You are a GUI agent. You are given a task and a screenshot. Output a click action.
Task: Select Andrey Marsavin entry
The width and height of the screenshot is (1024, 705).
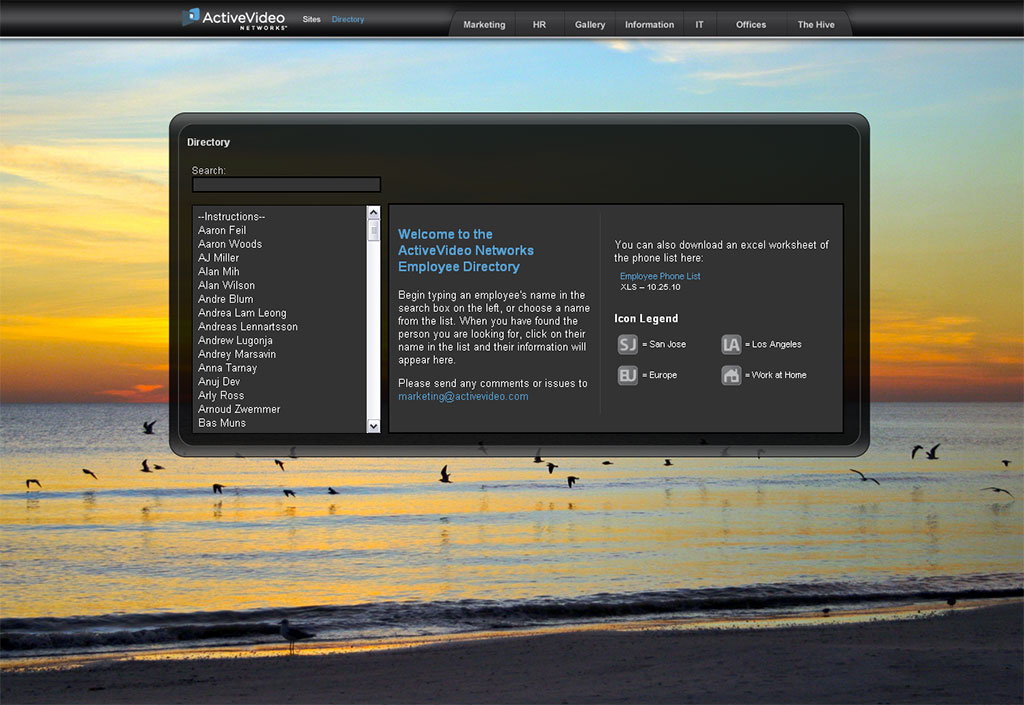[x=279, y=353]
